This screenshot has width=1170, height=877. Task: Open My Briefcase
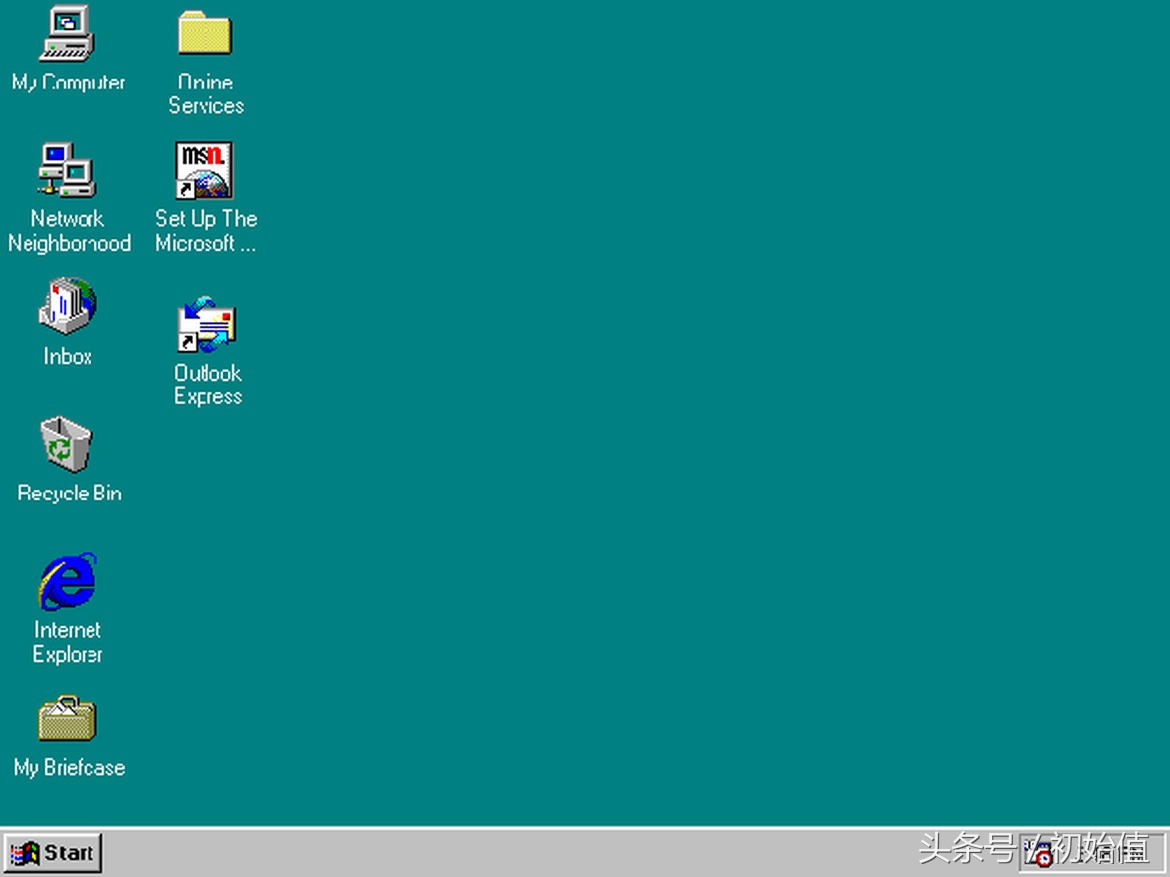(67, 718)
